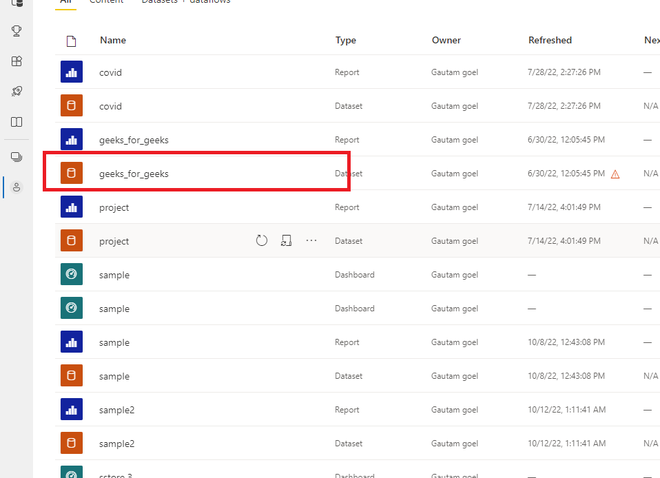Click 'N/A' cell in covid dataset row
The height and width of the screenshot is (478, 660).
(x=651, y=106)
